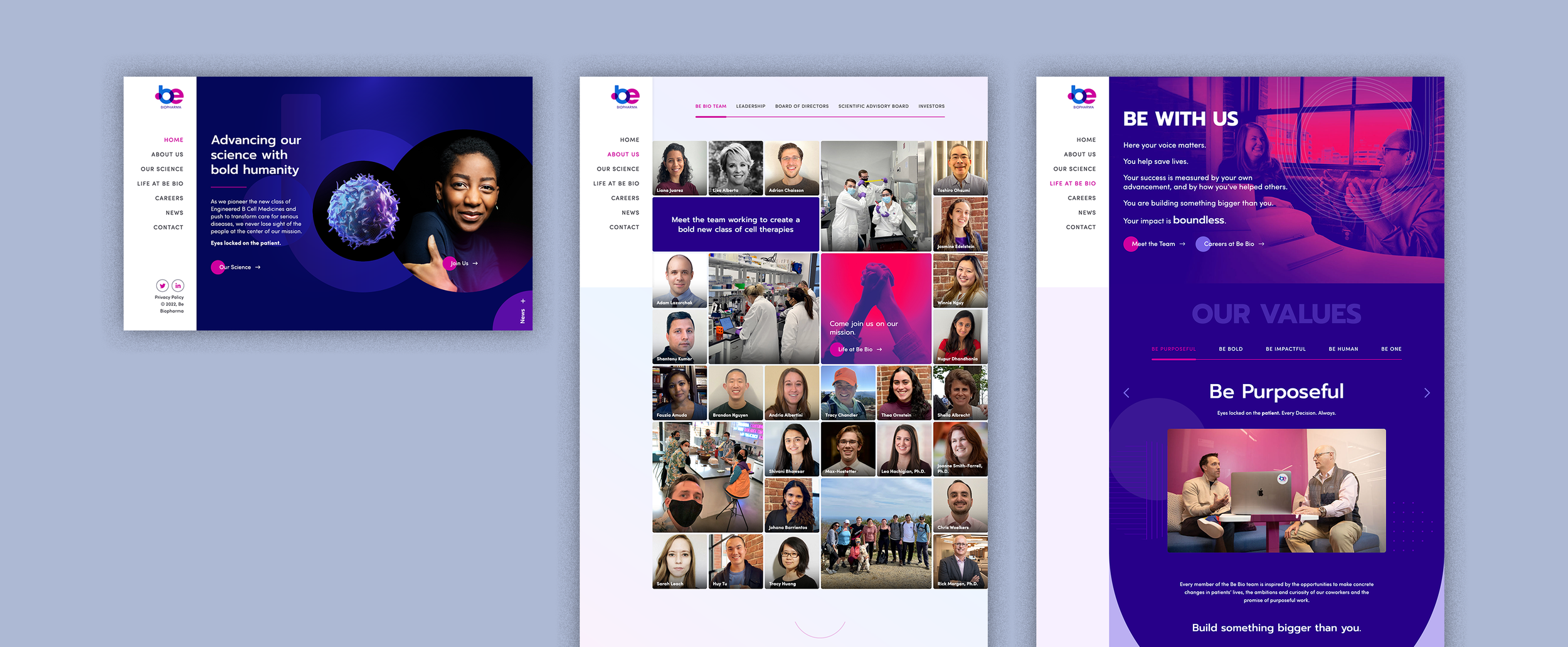The width and height of the screenshot is (1568, 647).
Task: Switch to BE BIO TEAM tab
Action: pyautogui.click(x=711, y=107)
